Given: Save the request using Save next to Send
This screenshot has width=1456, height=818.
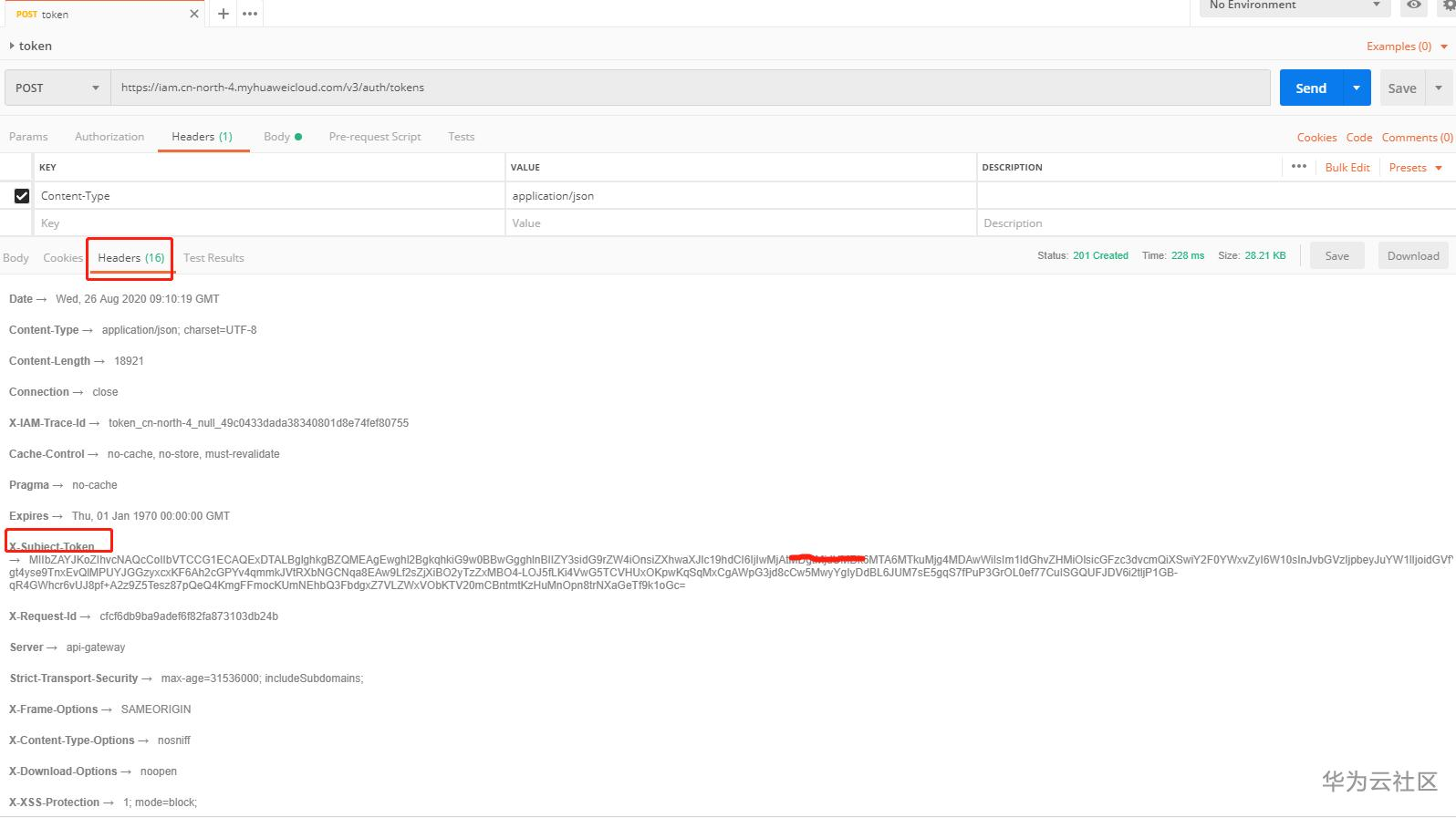Looking at the screenshot, I should tap(1402, 88).
